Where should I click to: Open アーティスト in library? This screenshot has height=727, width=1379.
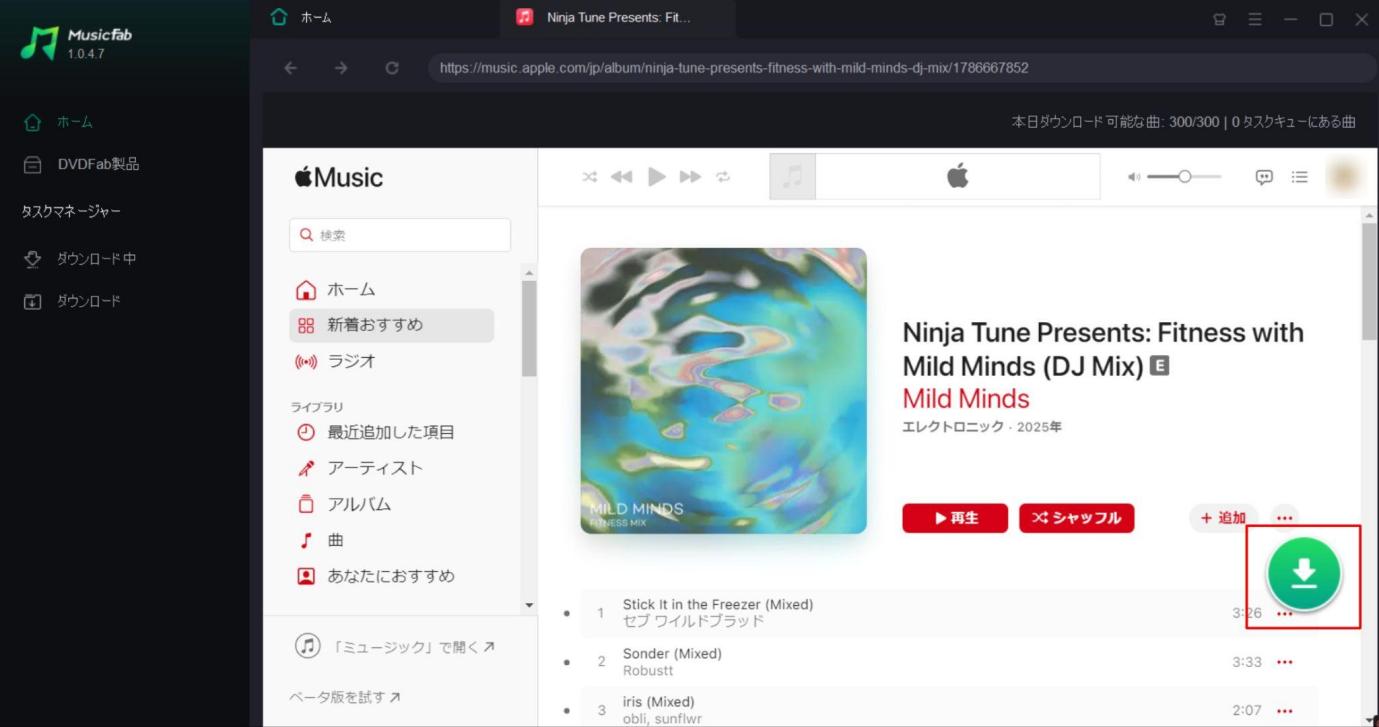coord(391,468)
